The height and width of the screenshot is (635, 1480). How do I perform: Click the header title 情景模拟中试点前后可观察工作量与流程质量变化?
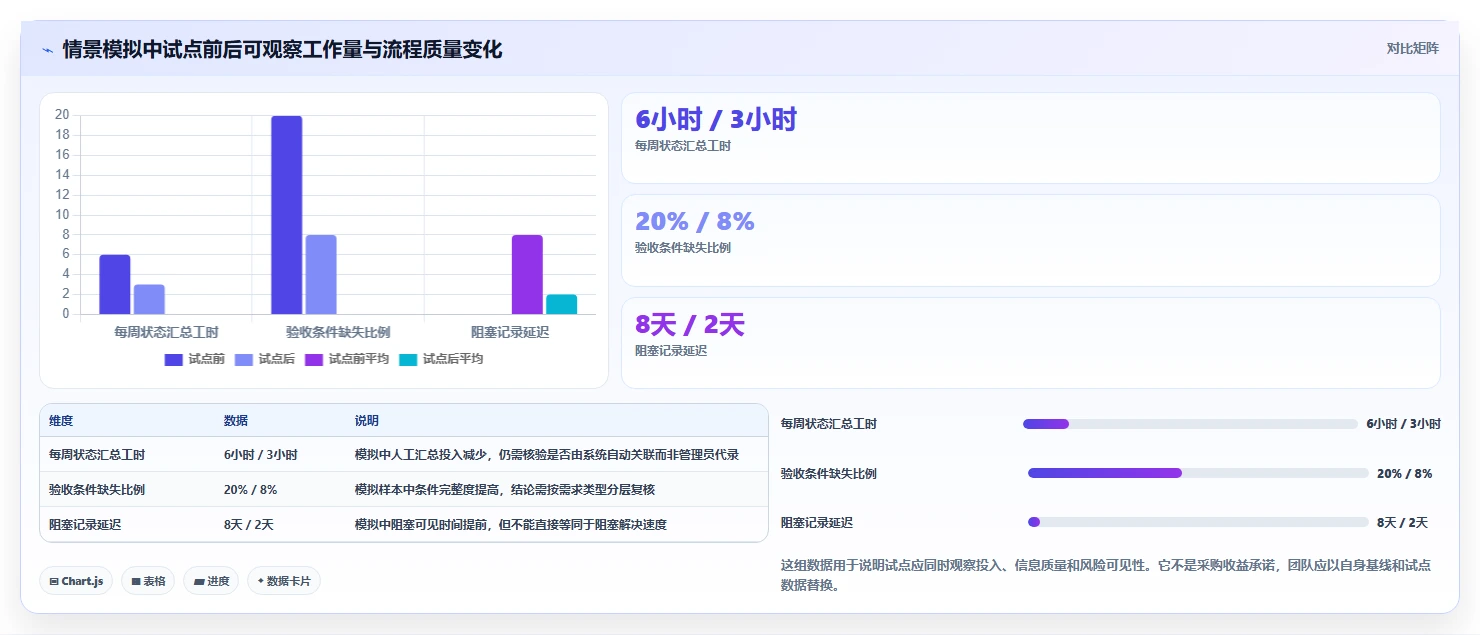283,49
